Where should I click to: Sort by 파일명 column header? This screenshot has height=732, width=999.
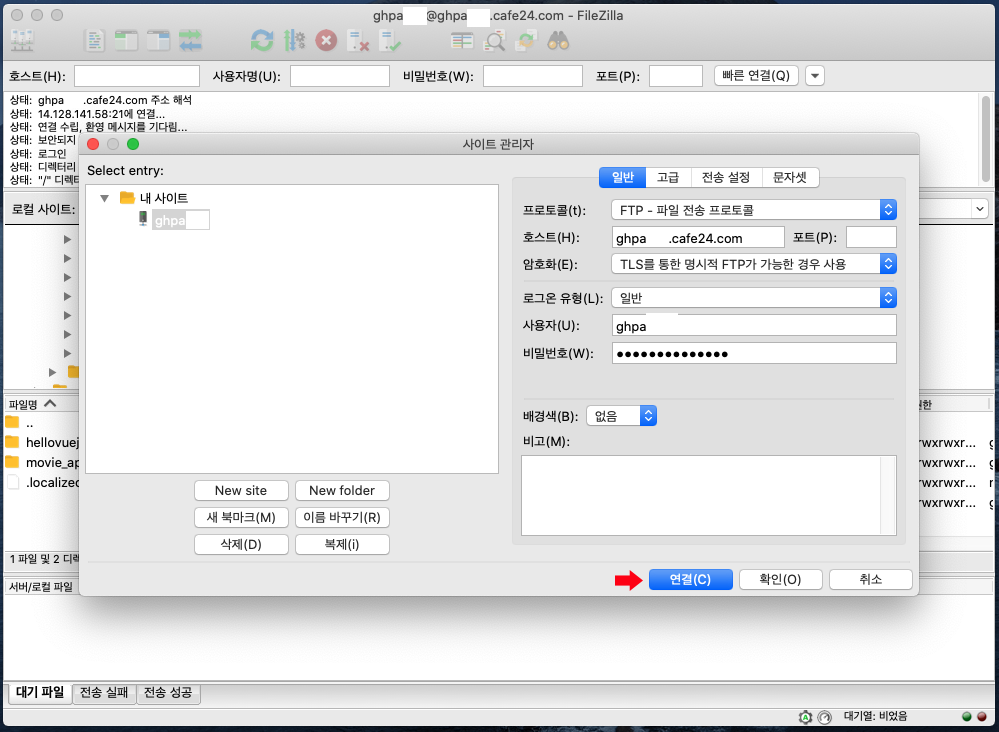click(41, 404)
